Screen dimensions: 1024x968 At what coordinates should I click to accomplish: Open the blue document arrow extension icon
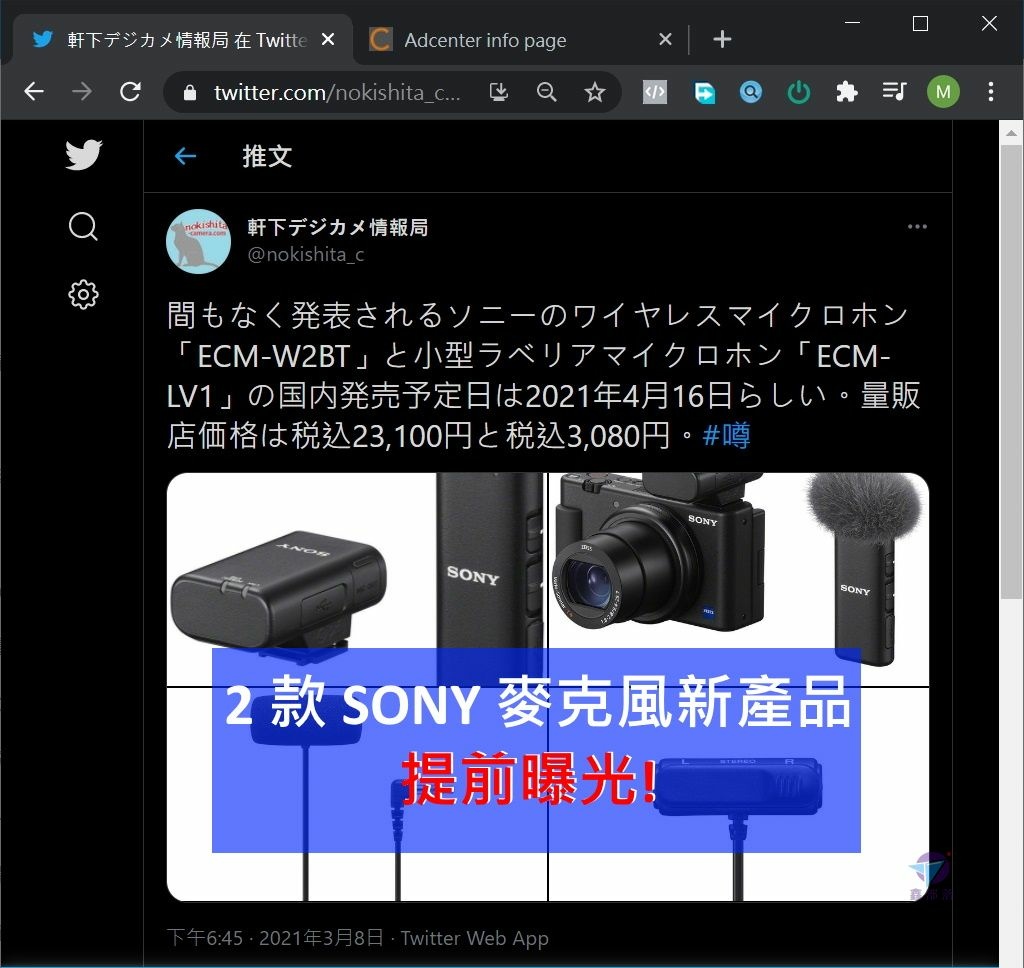click(704, 93)
